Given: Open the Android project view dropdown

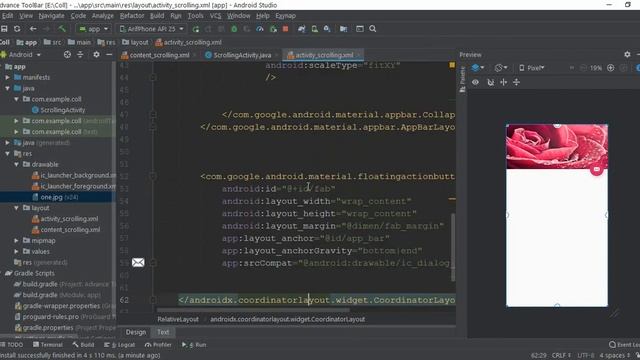Looking at the screenshot, I should (x=21, y=54).
